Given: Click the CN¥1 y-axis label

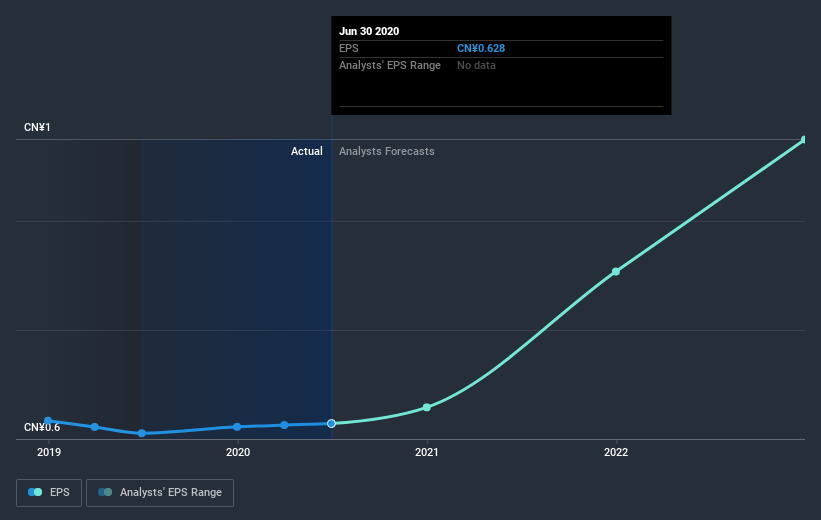Looking at the screenshot, I should [x=37, y=127].
